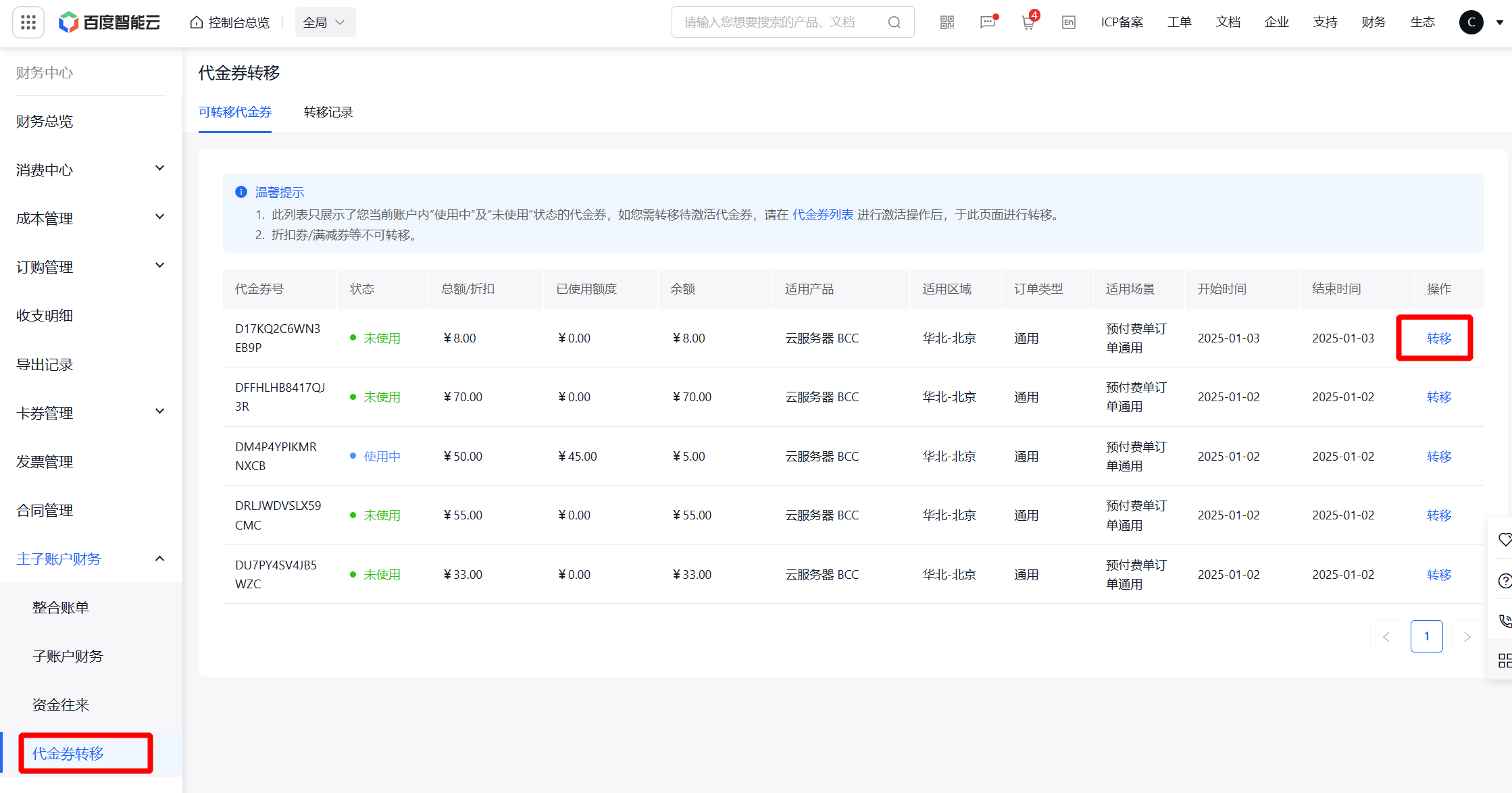
Task: Click the 代金券号 column header
Action: tap(259, 289)
